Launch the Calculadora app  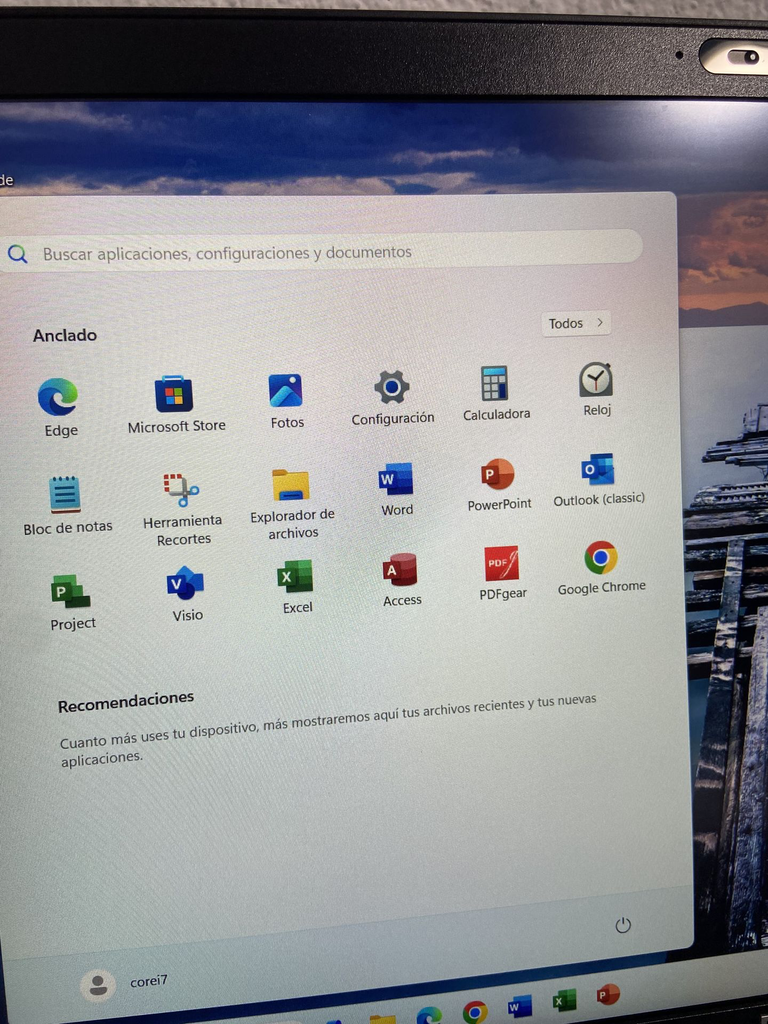click(x=496, y=393)
